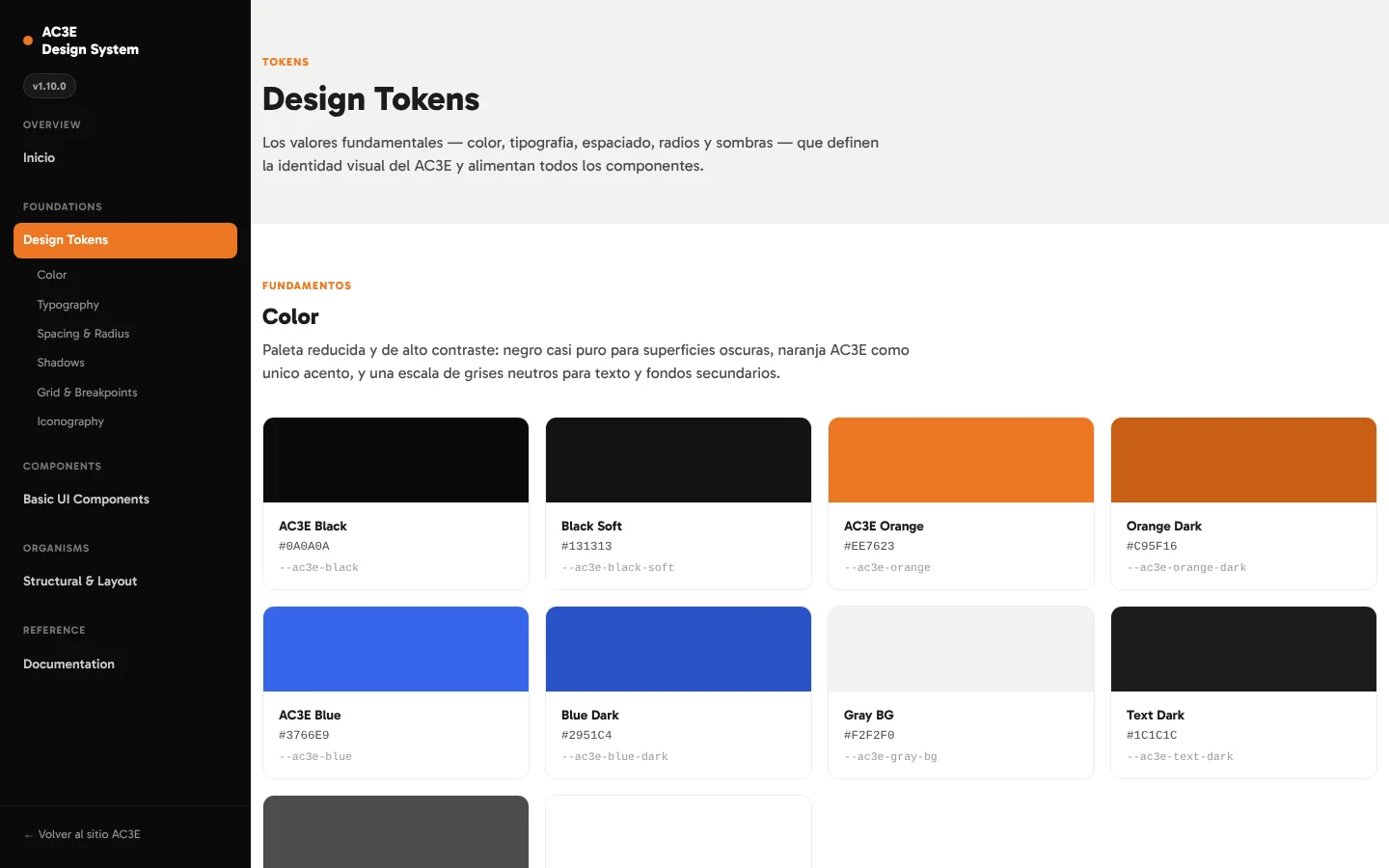Open Grid & Breakpoints subsection
1389x868 pixels.
(87, 393)
